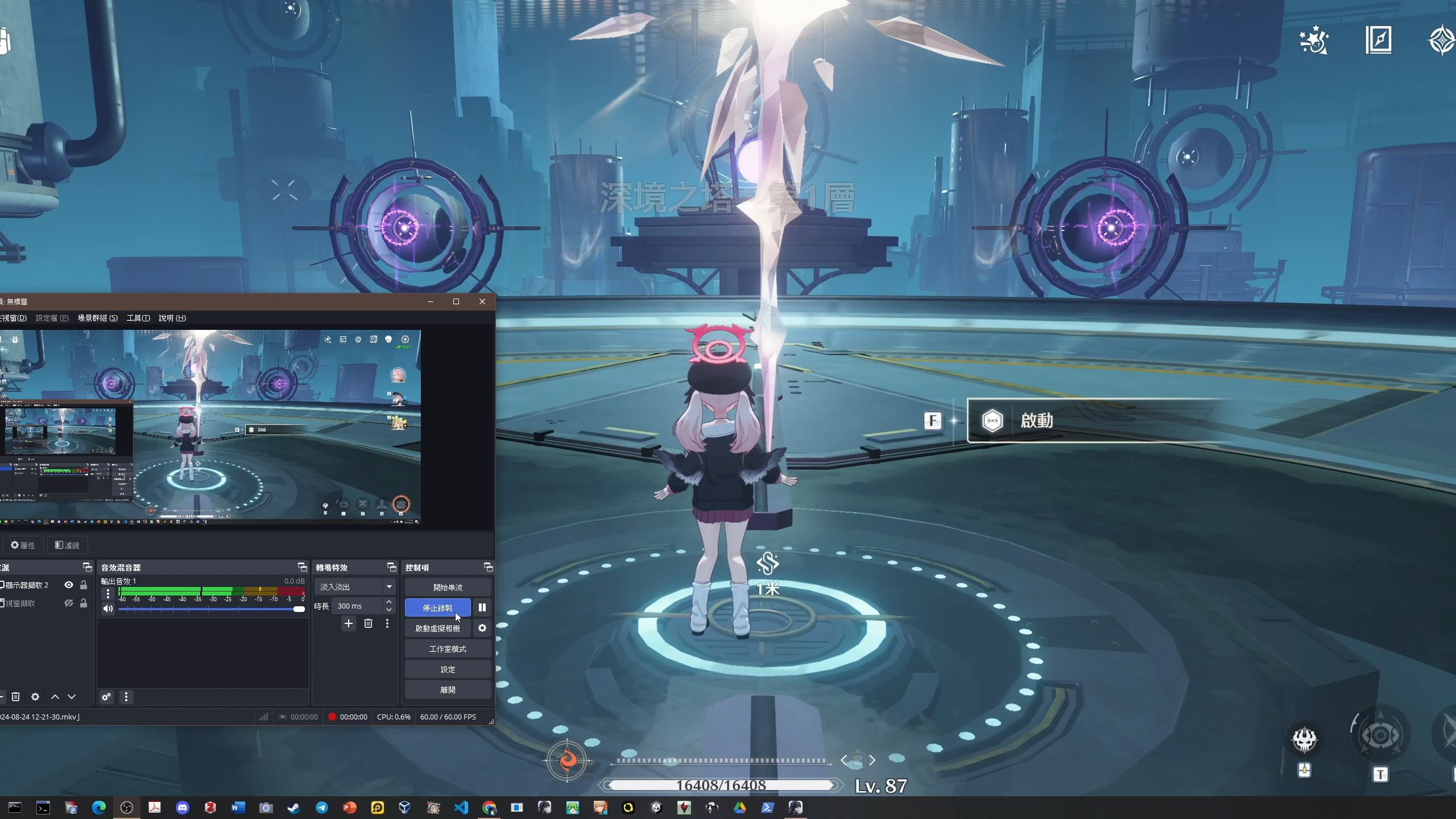Click the 停止錄製 button
The image size is (1456, 819).
437,607
